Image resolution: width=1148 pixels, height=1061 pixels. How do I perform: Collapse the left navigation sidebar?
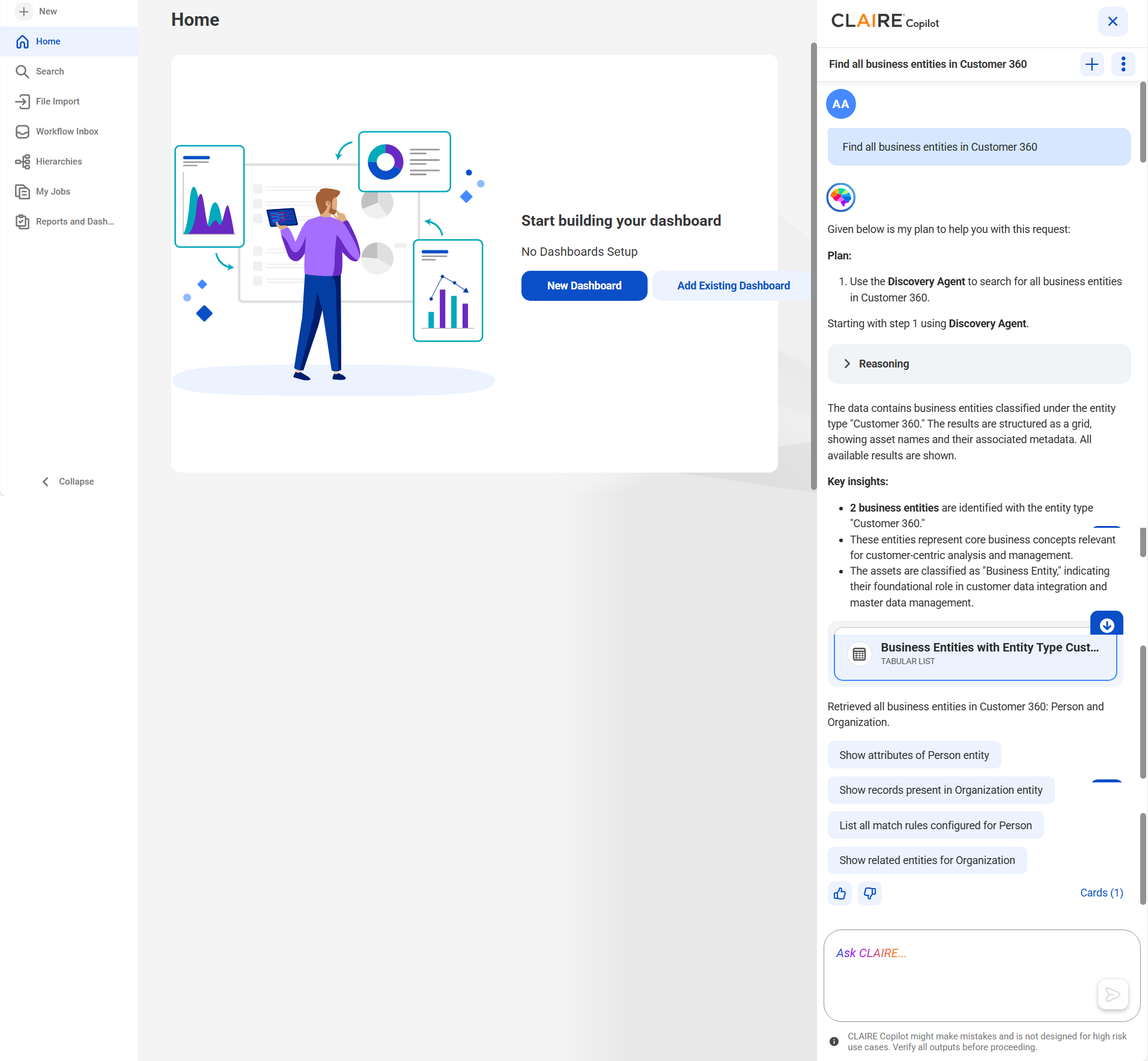pos(68,482)
